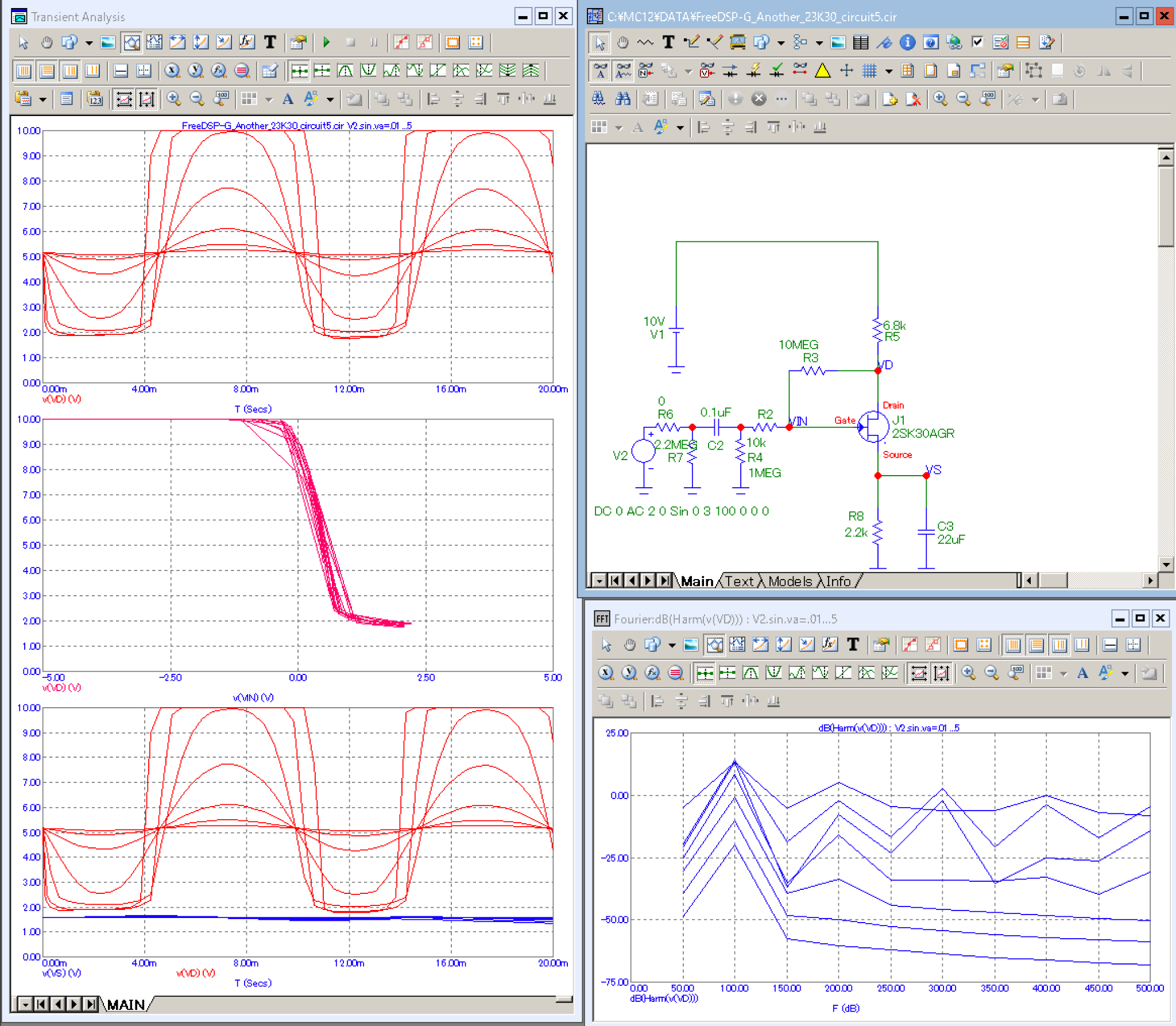The height and width of the screenshot is (1026, 1176).
Task: Click the Valley cursor function in Transient Analysis
Action: pyautogui.click(x=368, y=71)
